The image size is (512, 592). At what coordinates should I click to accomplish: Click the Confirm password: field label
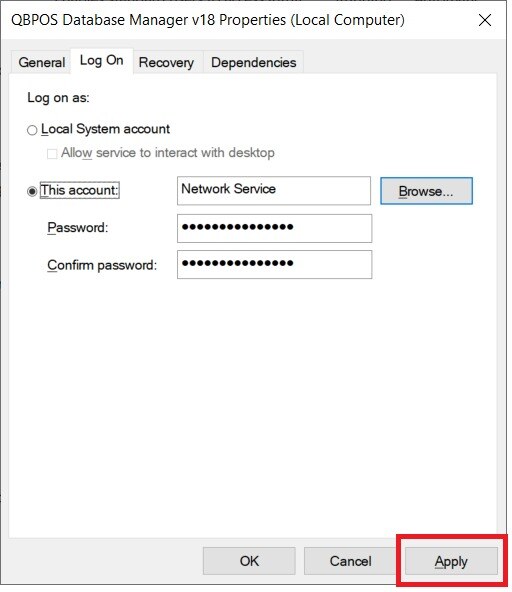(x=102, y=265)
